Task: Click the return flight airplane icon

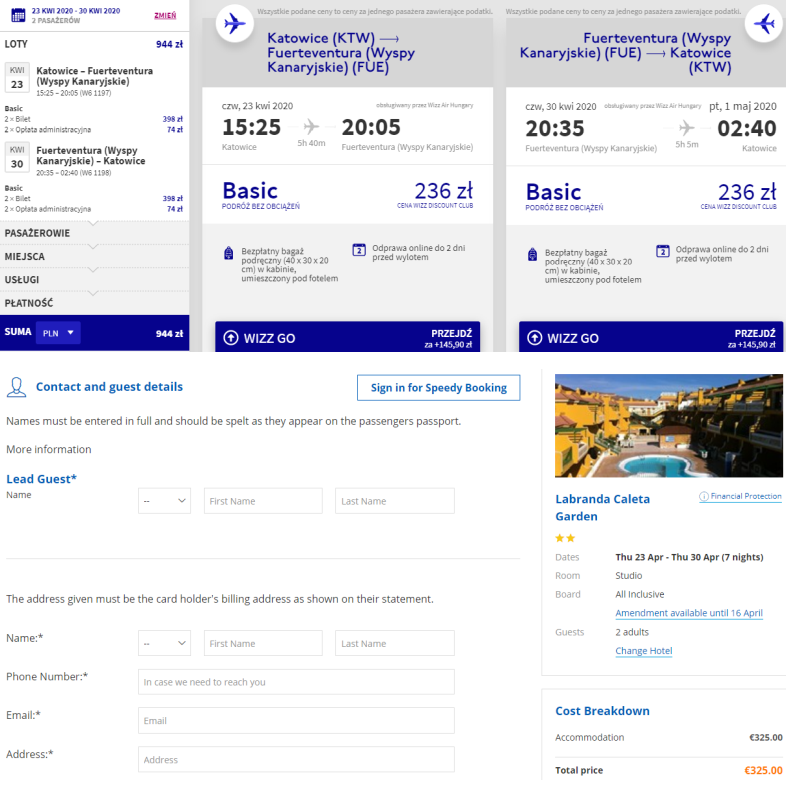Action: [764, 23]
